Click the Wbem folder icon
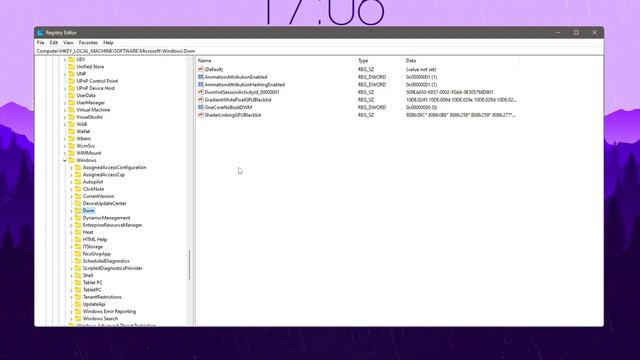Image resolution: width=640 pixels, height=360 pixels. pos(71,139)
